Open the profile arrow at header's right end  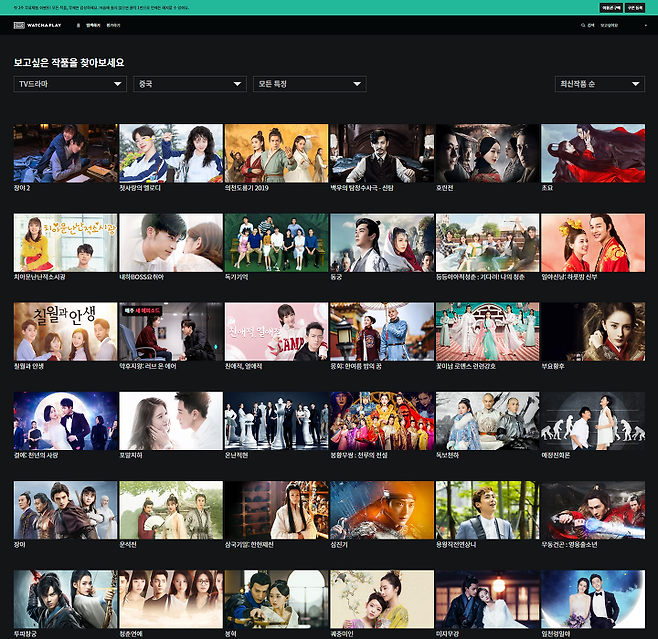pos(645,25)
